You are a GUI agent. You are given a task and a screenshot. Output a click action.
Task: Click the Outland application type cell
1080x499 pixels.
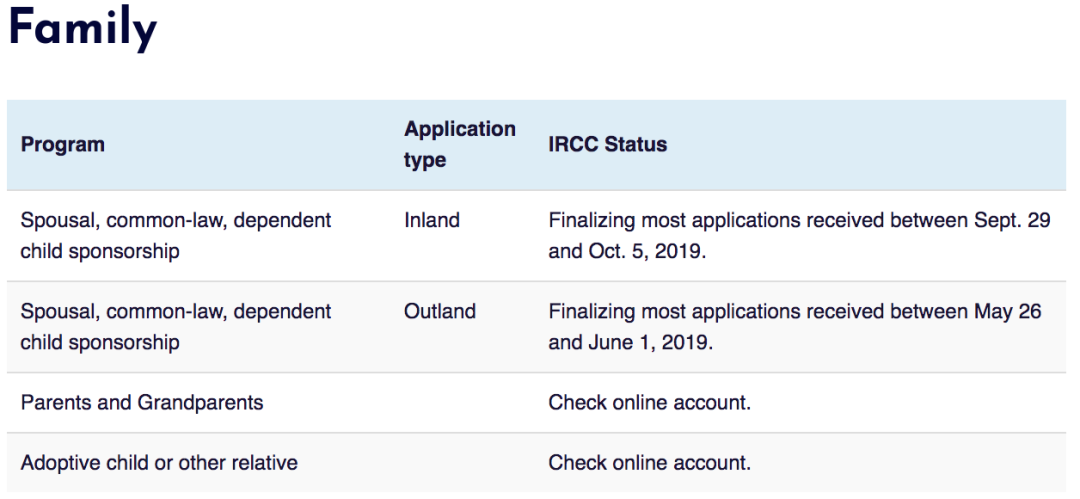439,311
